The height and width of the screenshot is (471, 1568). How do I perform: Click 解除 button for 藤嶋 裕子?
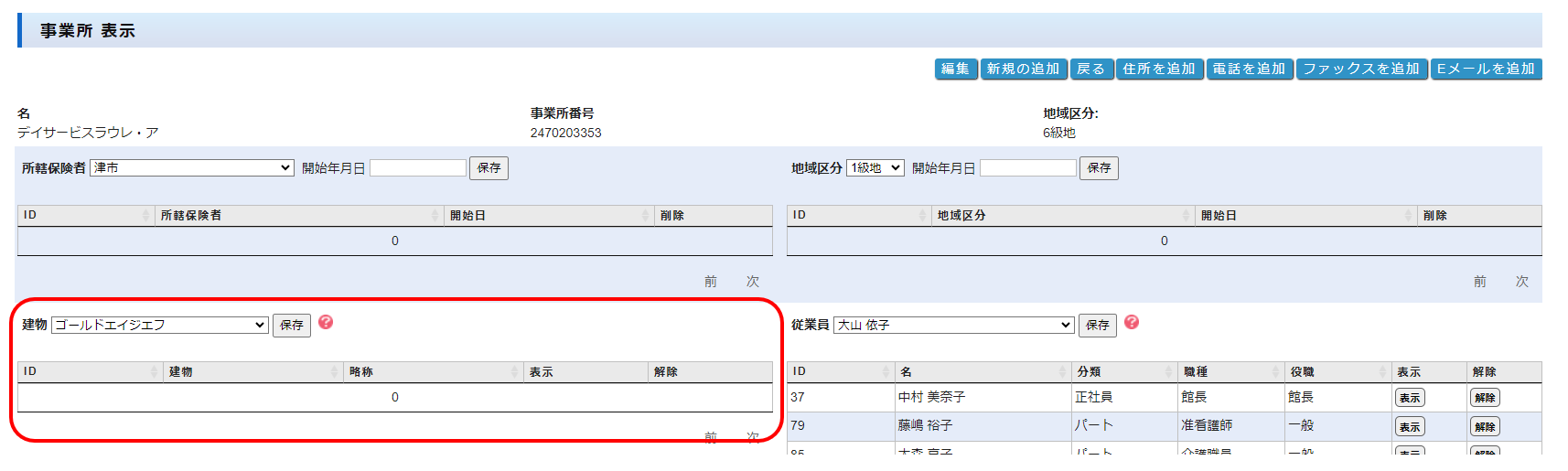pyautogui.click(x=1484, y=427)
